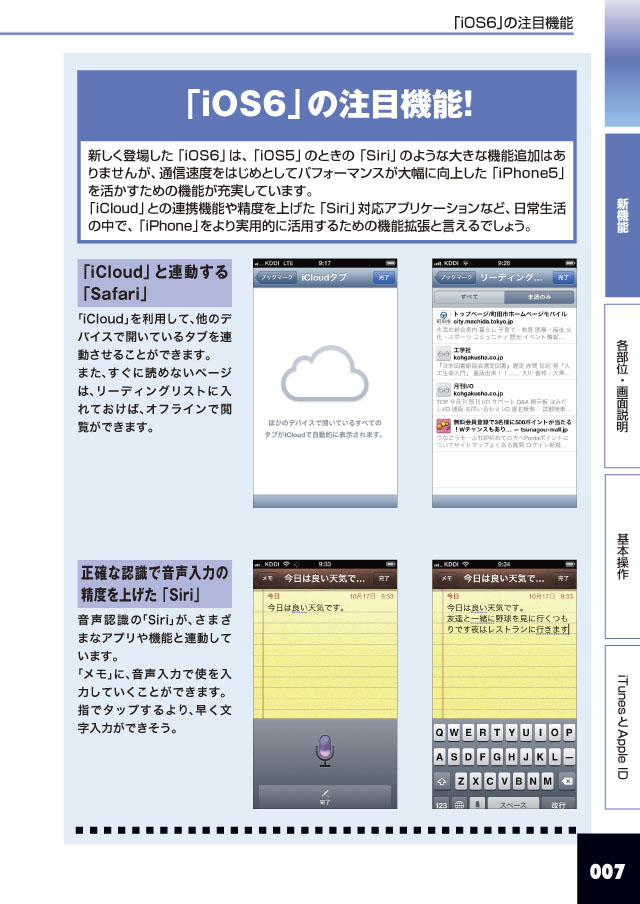The width and height of the screenshot is (640, 904).
Task: Click the glasses icon beside 月刊I/O
Action: coord(443,390)
